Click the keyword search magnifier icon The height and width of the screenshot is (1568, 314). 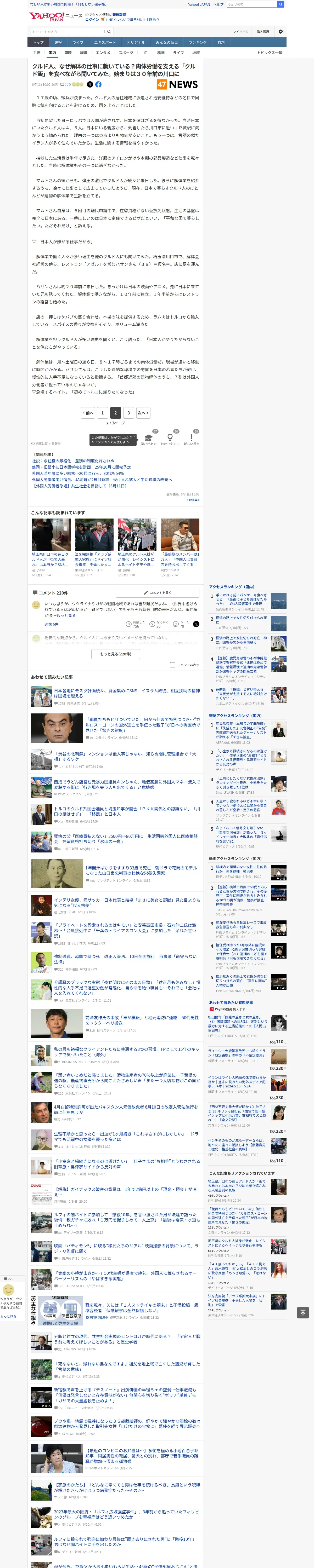pyautogui.click(x=109, y=32)
